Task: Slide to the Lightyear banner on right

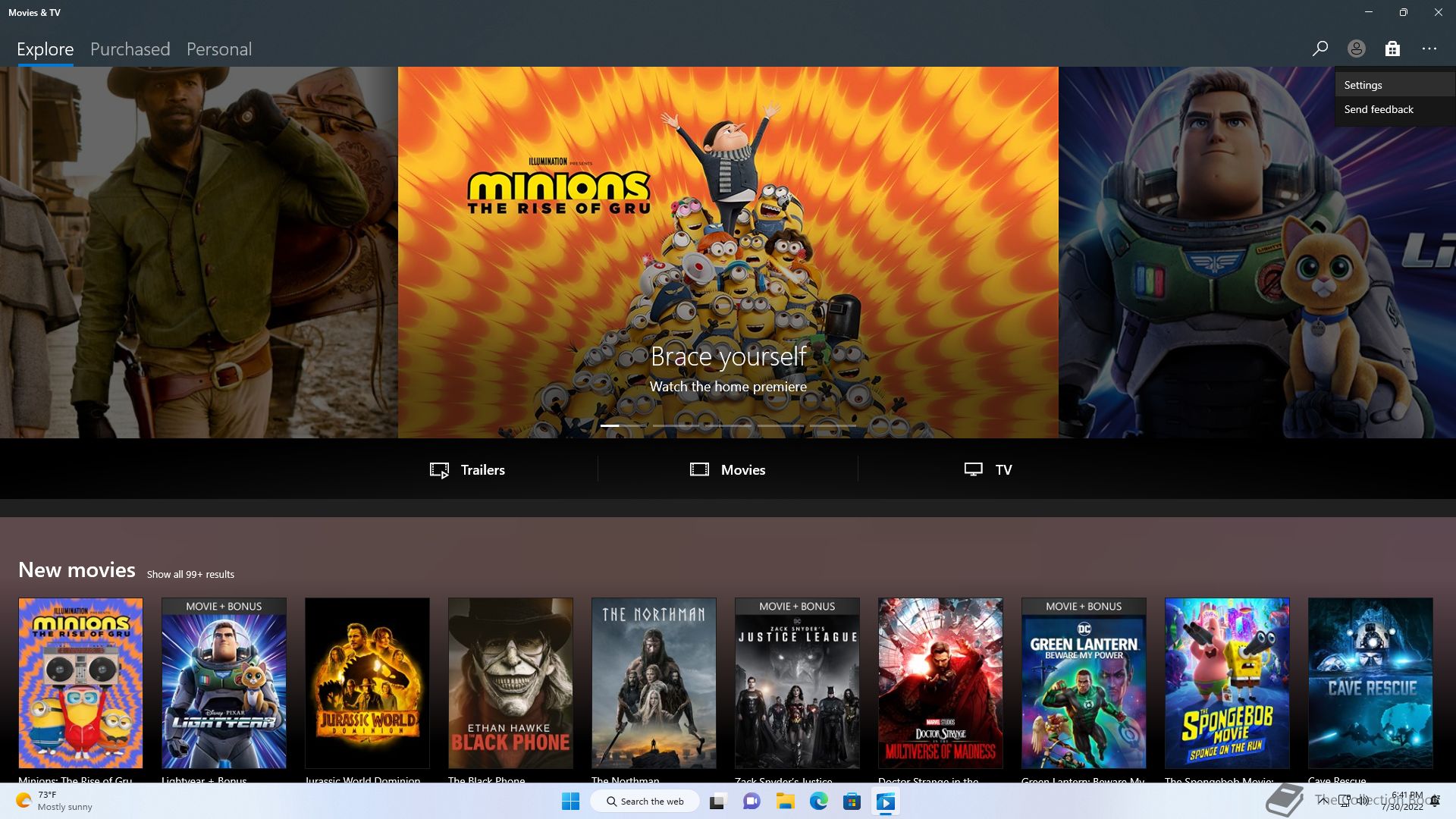Action: (1257, 252)
